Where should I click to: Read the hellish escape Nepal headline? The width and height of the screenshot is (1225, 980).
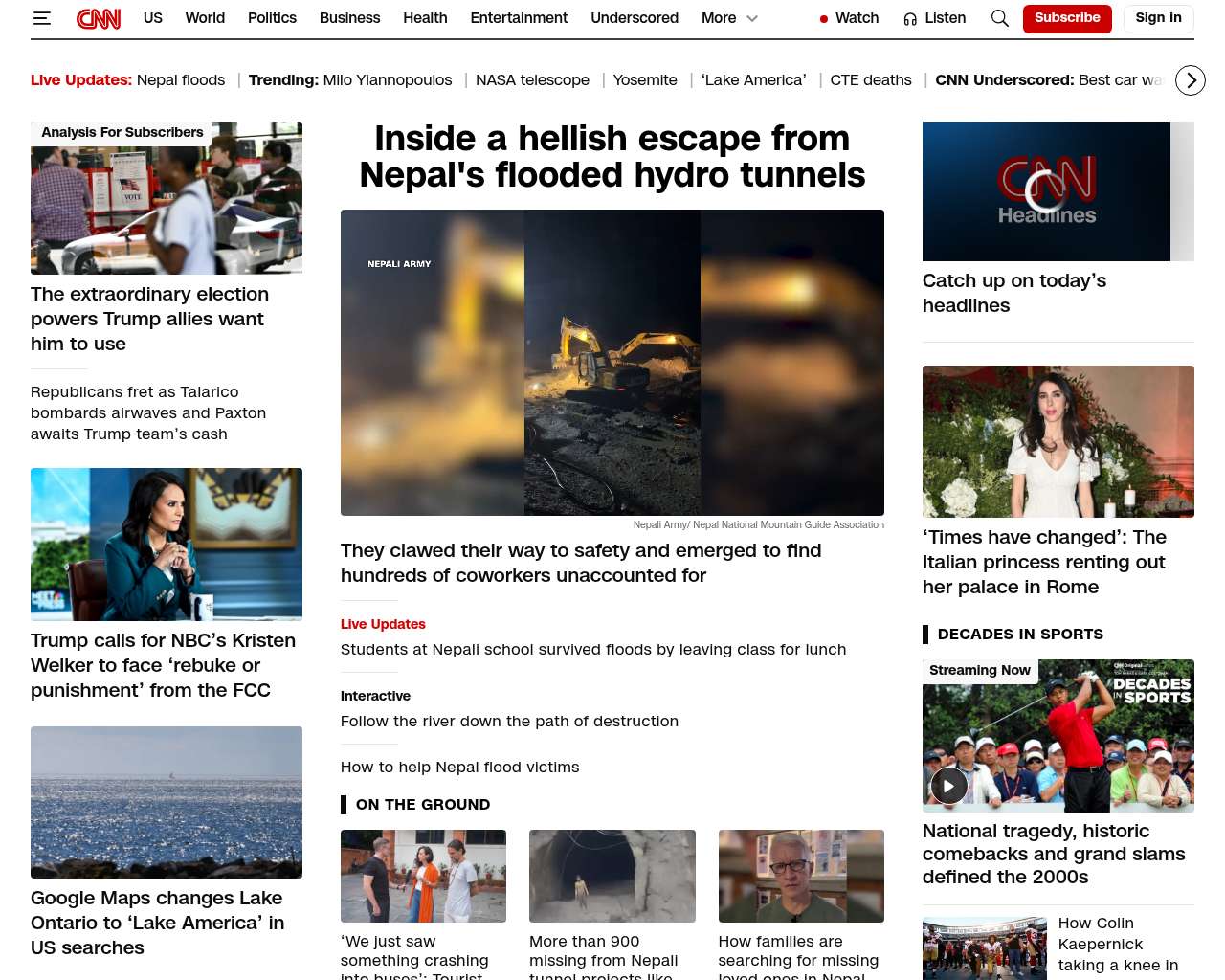coord(612,157)
